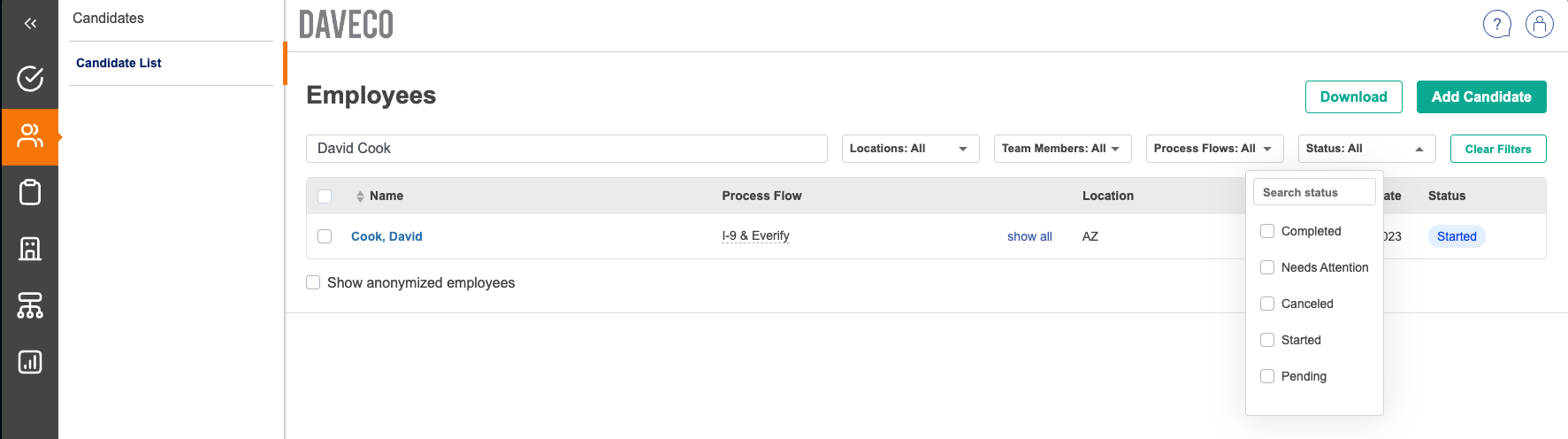Viewport: 1568px width, 439px height.
Task: Toggle Show anonymized employees checkbox
Action: 313,282
